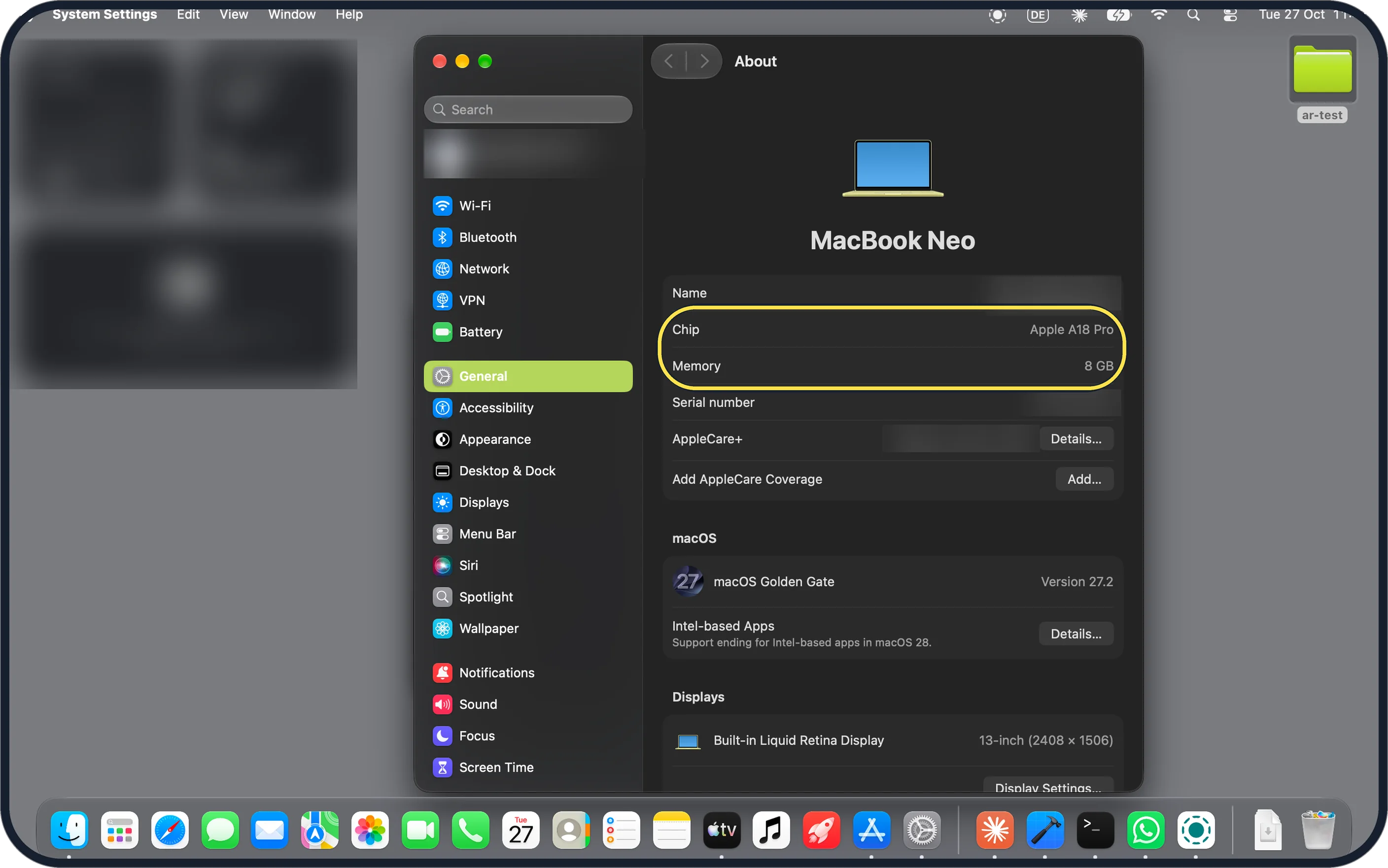The height and width of the screenshot is (868, 1388).
Task: Launch Safari from the Dock
Action: [x=170, y=830]
